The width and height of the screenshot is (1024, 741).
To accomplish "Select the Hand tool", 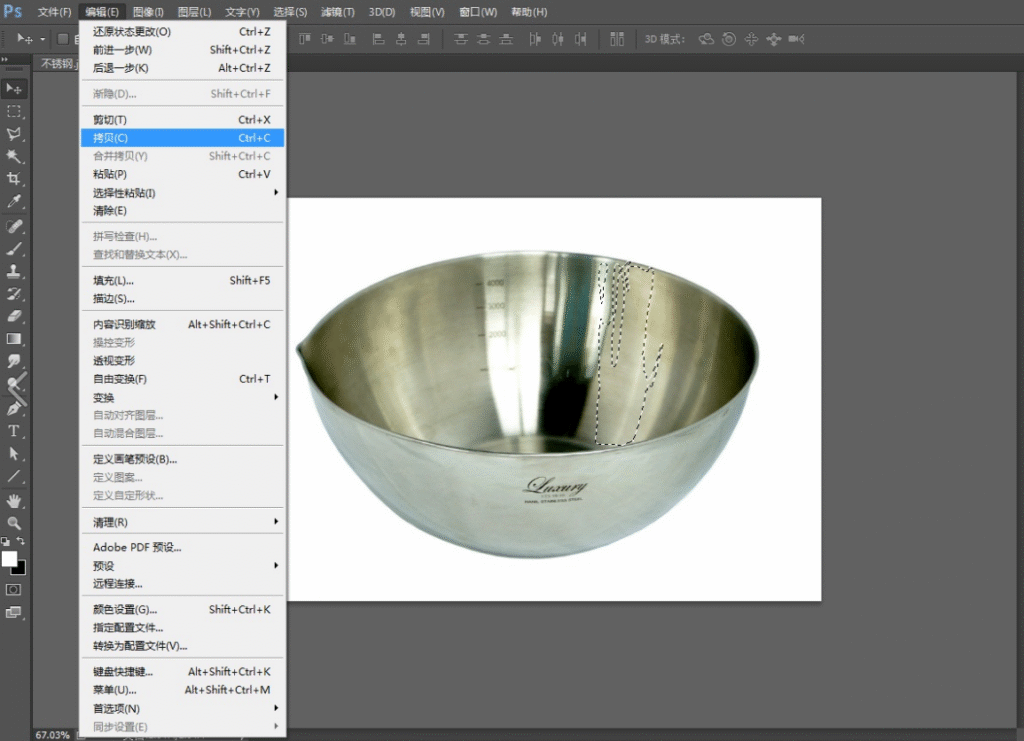I will (x=14, y=501).
